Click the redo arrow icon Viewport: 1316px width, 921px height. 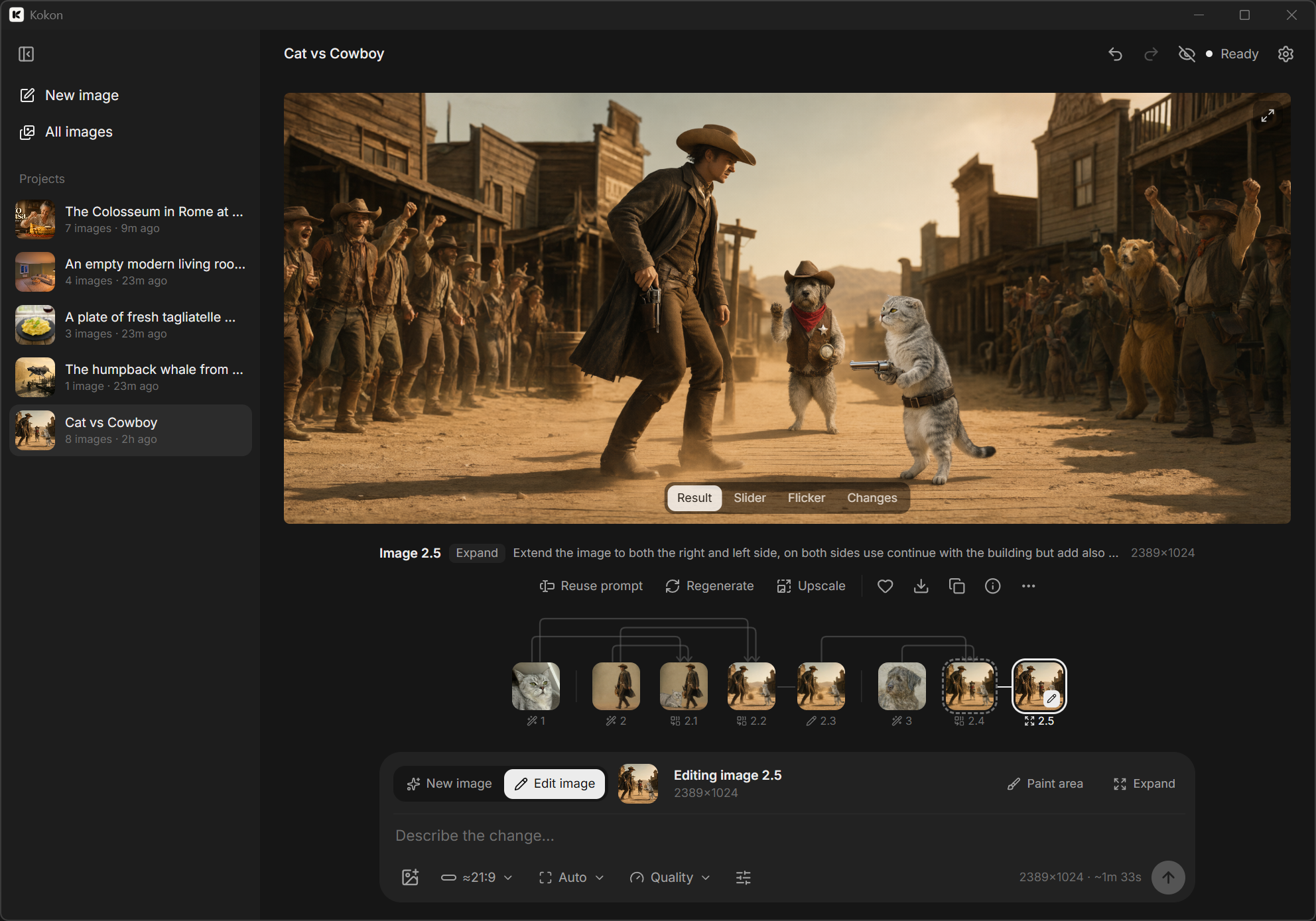[x=1151, y=54]
